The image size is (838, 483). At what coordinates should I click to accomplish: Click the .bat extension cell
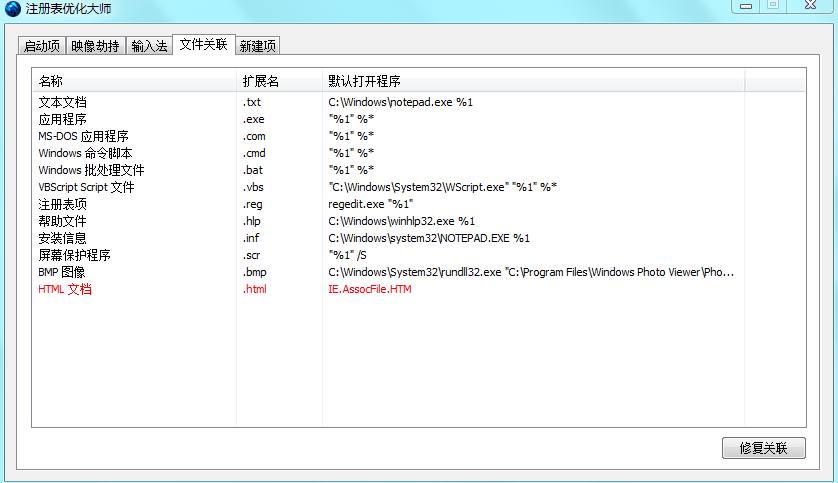click(x=253, y=170)
